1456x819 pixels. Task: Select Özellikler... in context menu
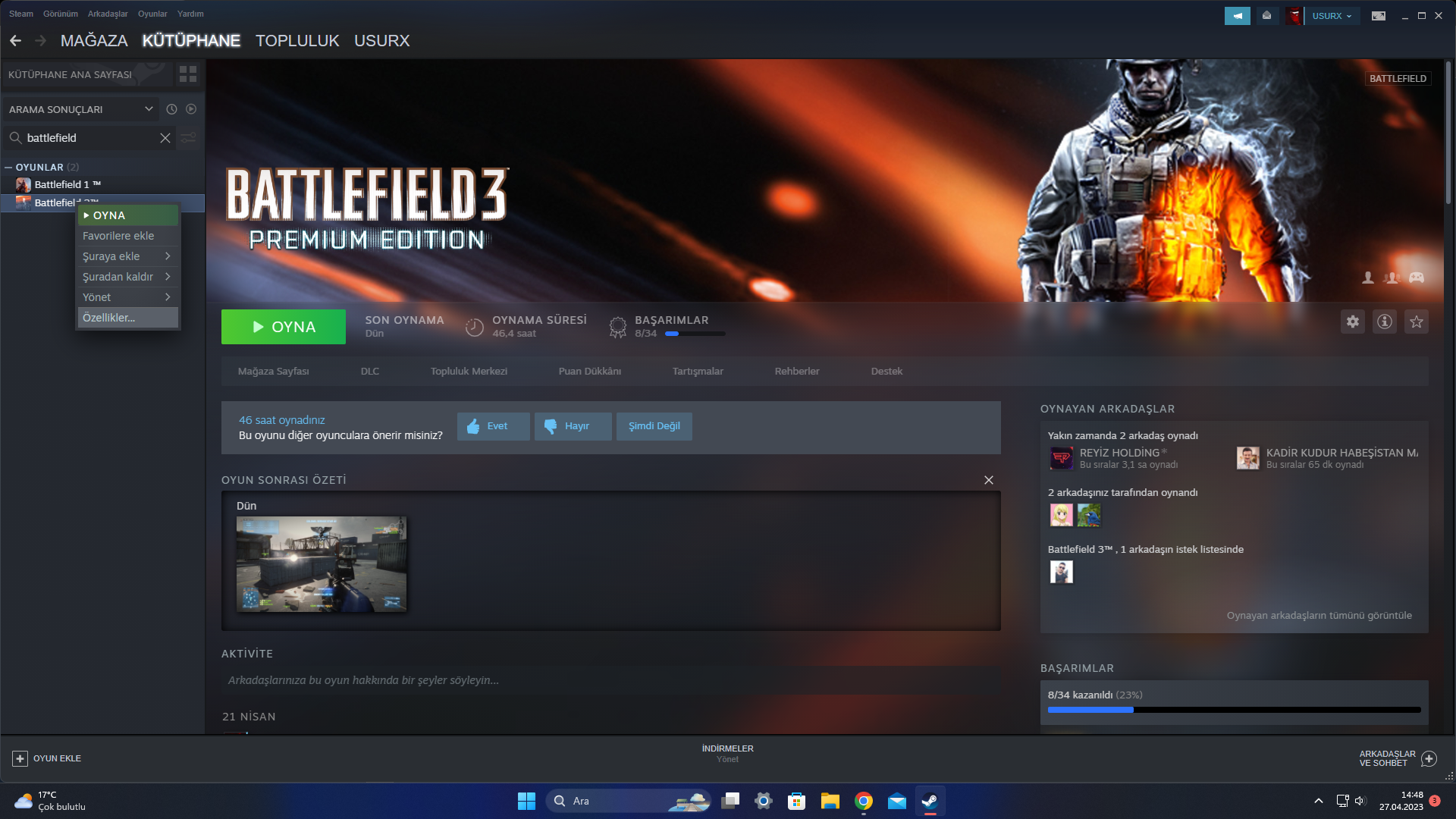click(128, 318)
